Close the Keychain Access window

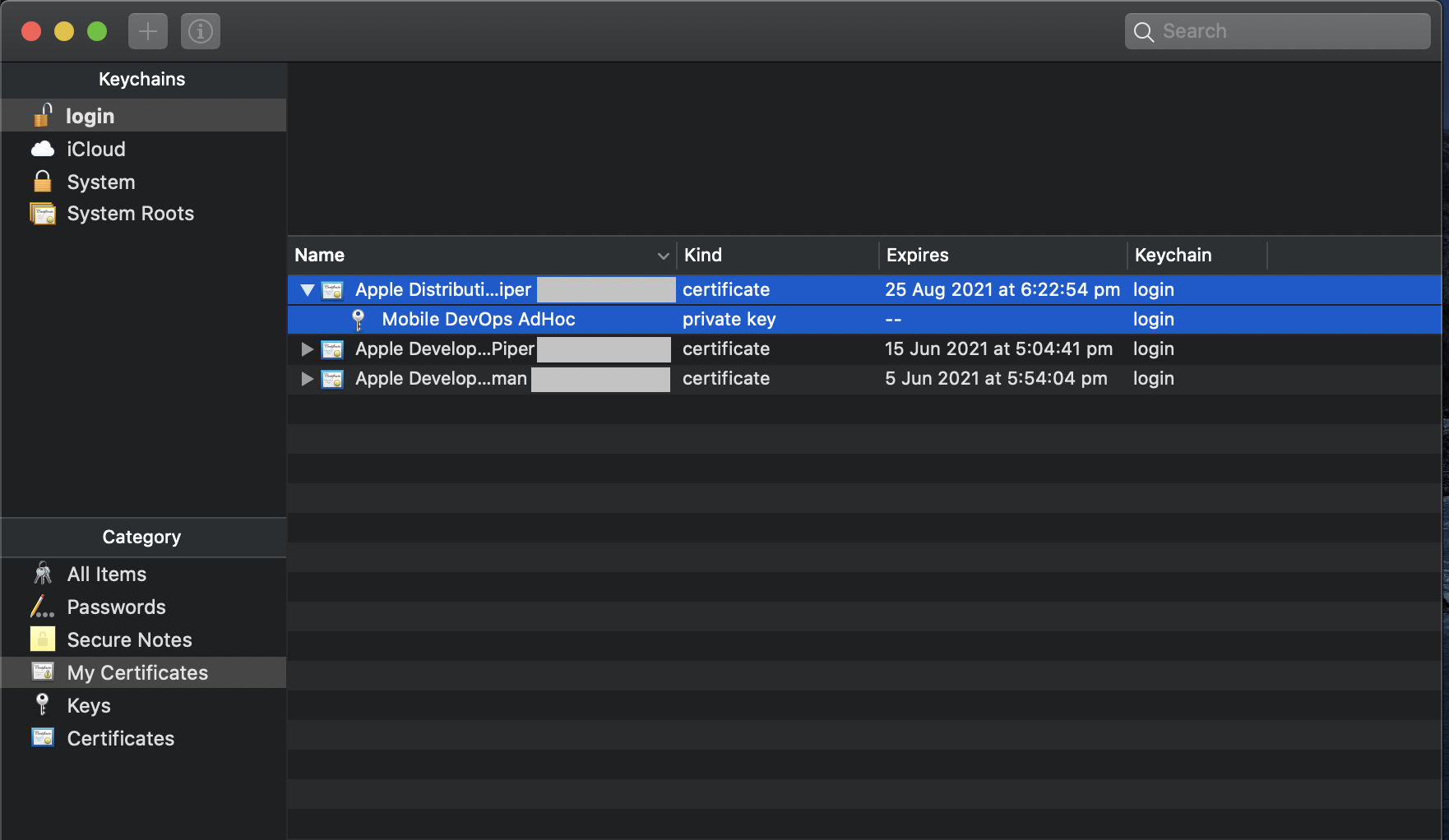31,31
